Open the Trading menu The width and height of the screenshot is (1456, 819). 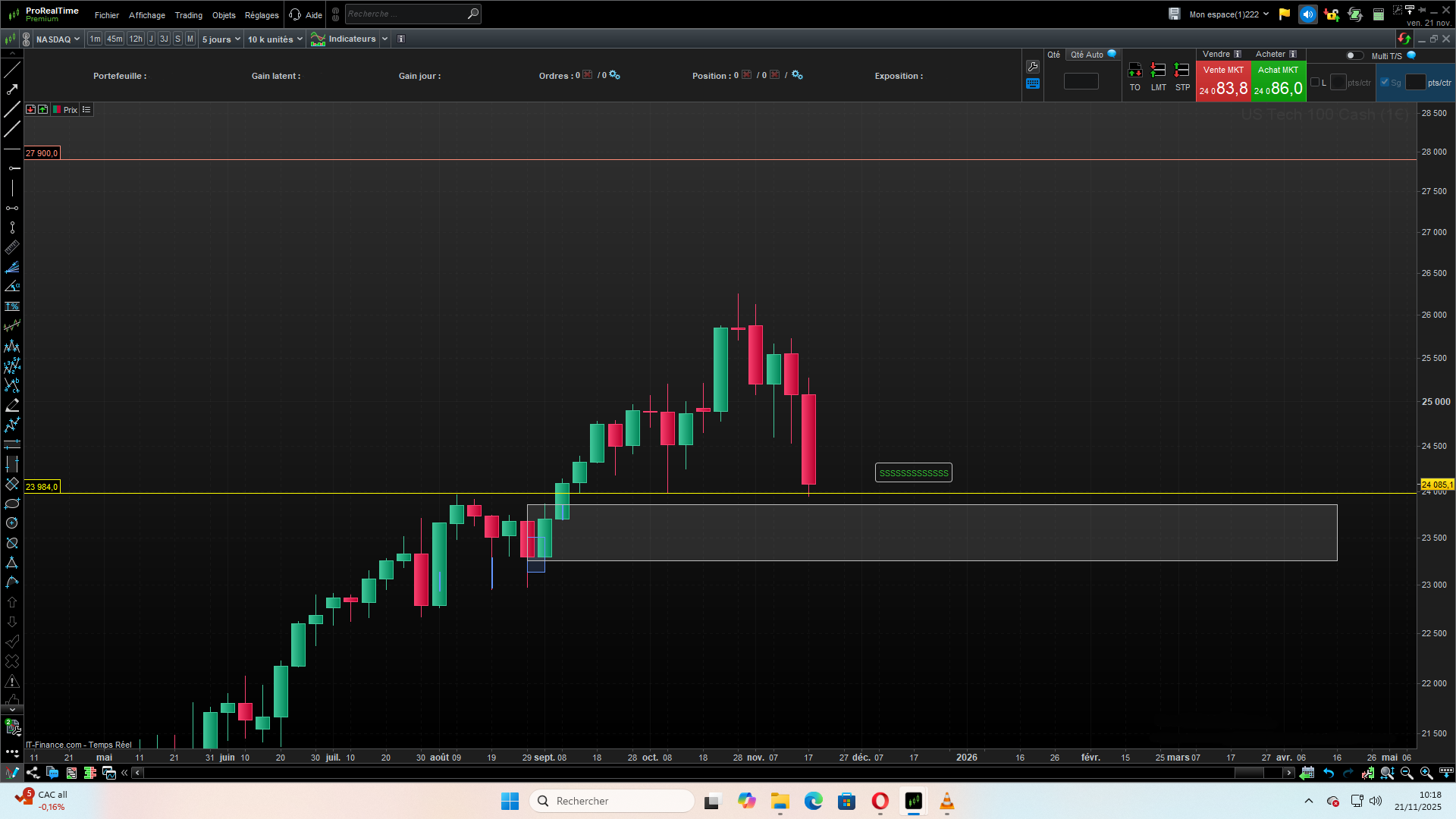[188, 15]
